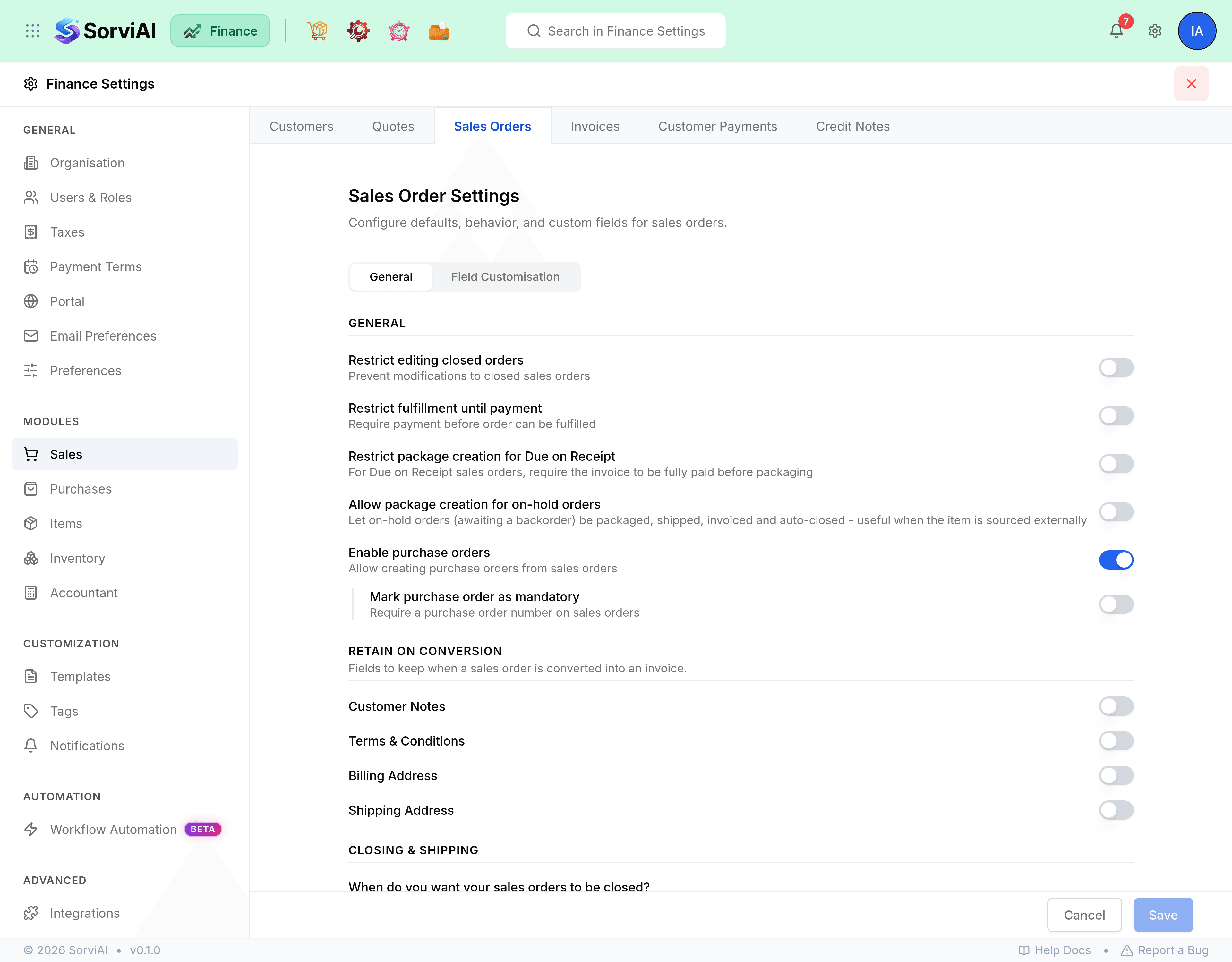
Task: Click the Organisation building icon
Action: 31,163
